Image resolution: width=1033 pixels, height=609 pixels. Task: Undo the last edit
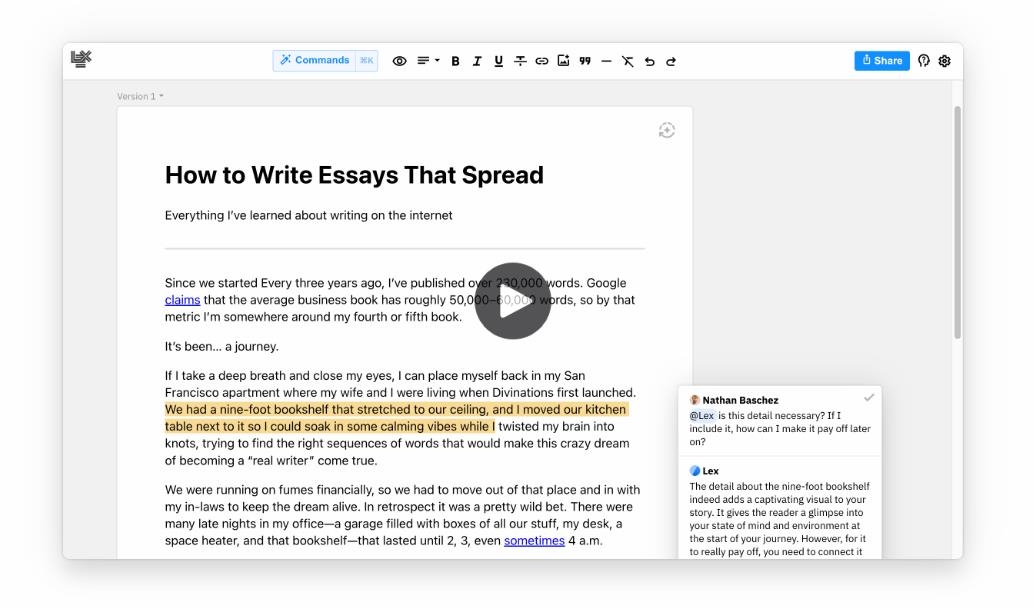point(650,61)
